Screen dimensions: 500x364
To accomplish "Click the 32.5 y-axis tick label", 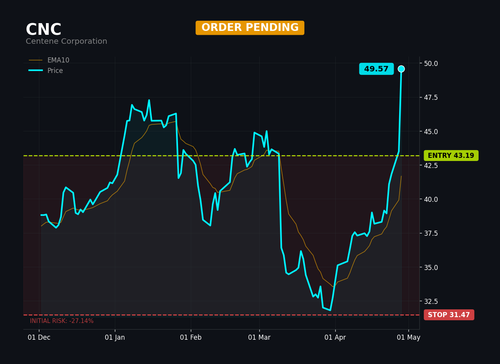I will click(x=431, y=301).
